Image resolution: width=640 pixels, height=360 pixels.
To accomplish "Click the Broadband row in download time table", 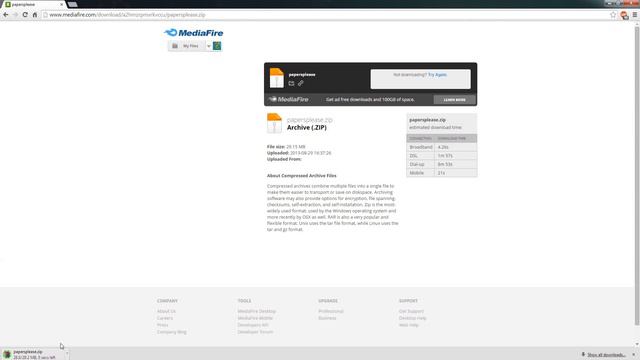I will coord(442,147).
